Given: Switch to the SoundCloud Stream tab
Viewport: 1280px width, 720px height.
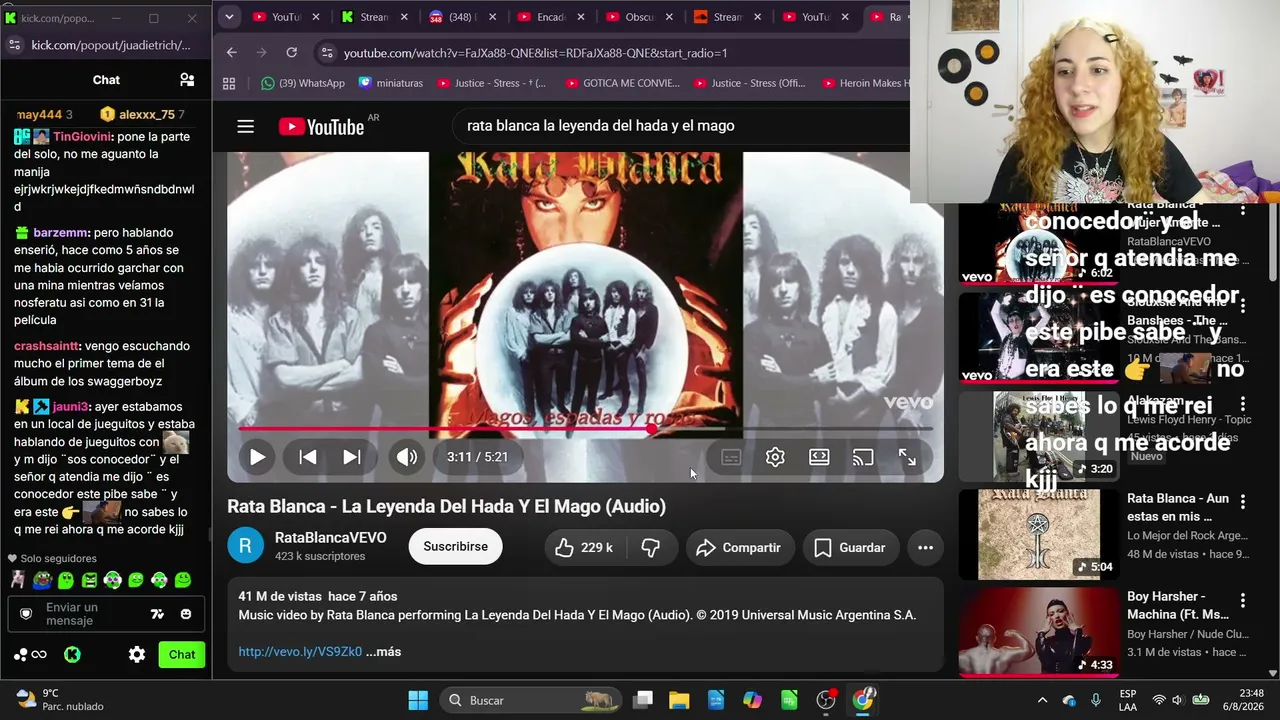Looking at the screenshot, I should click(727, 17).
